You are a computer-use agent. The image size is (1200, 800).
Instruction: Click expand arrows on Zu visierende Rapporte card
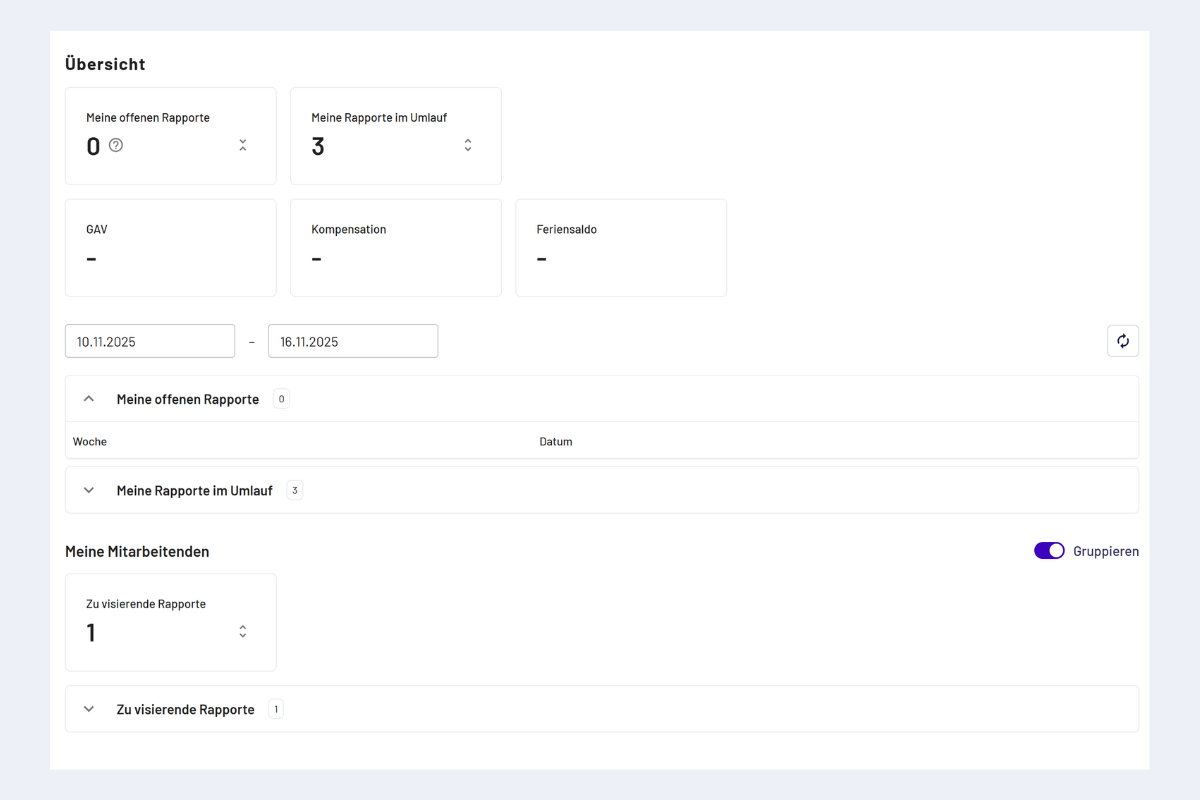pos(242,631)
